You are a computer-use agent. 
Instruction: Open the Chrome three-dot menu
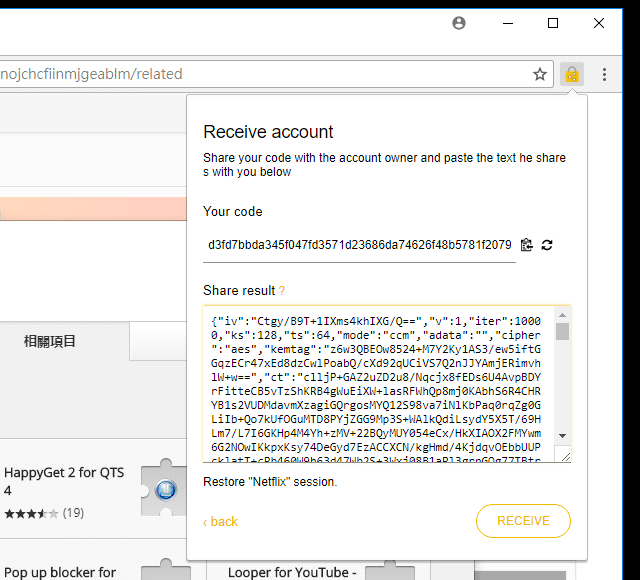coord(604,74)
